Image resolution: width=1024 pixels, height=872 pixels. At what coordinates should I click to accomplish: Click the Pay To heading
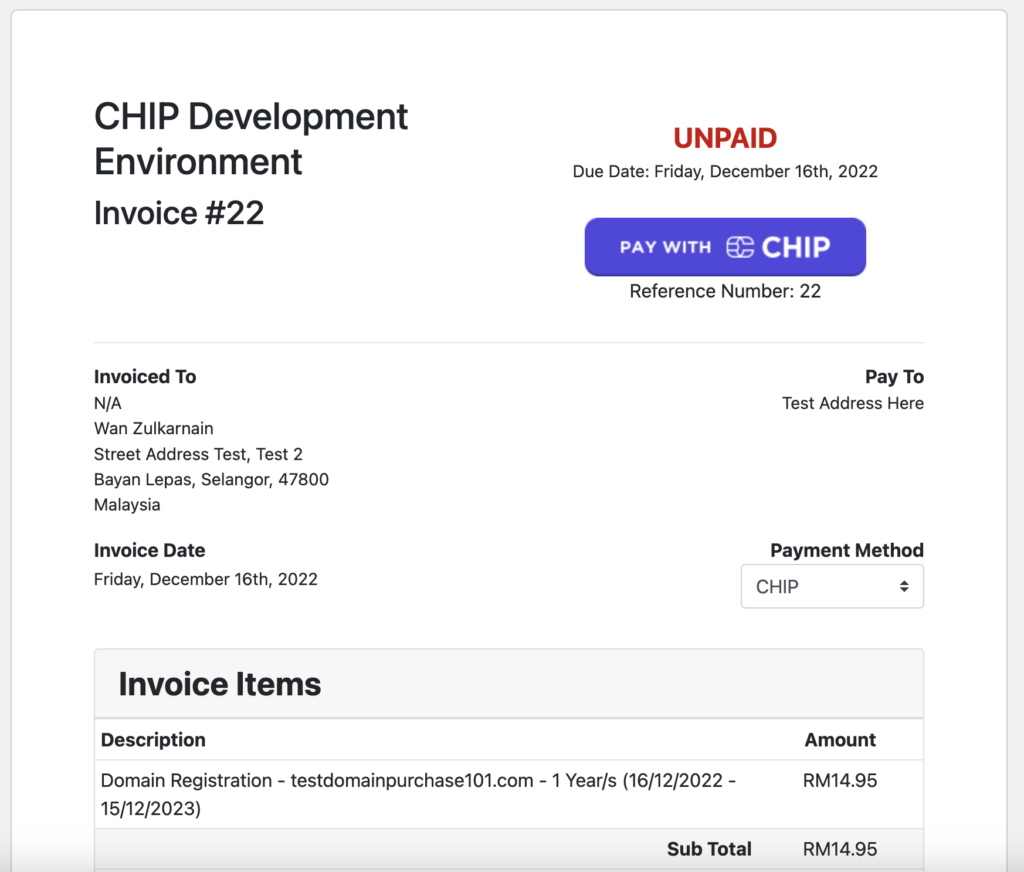point(894,377)
